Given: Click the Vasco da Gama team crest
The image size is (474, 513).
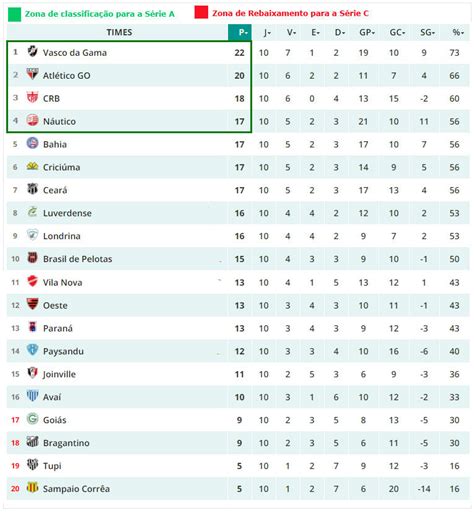Looking at the screenshot, I should pyautogui.click(x=32, y=51).
